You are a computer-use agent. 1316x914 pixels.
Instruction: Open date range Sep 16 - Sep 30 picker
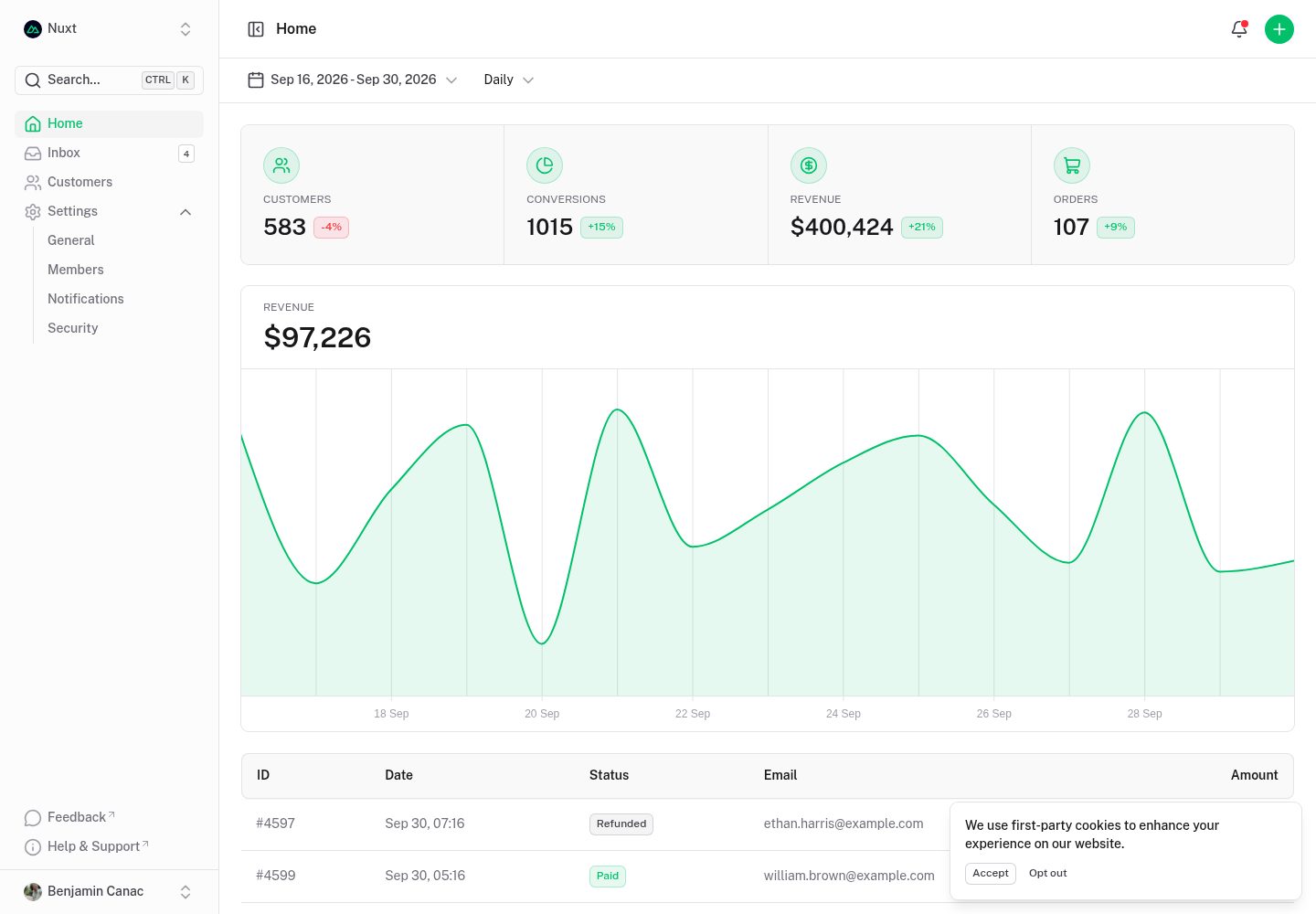tap(353, 80)
